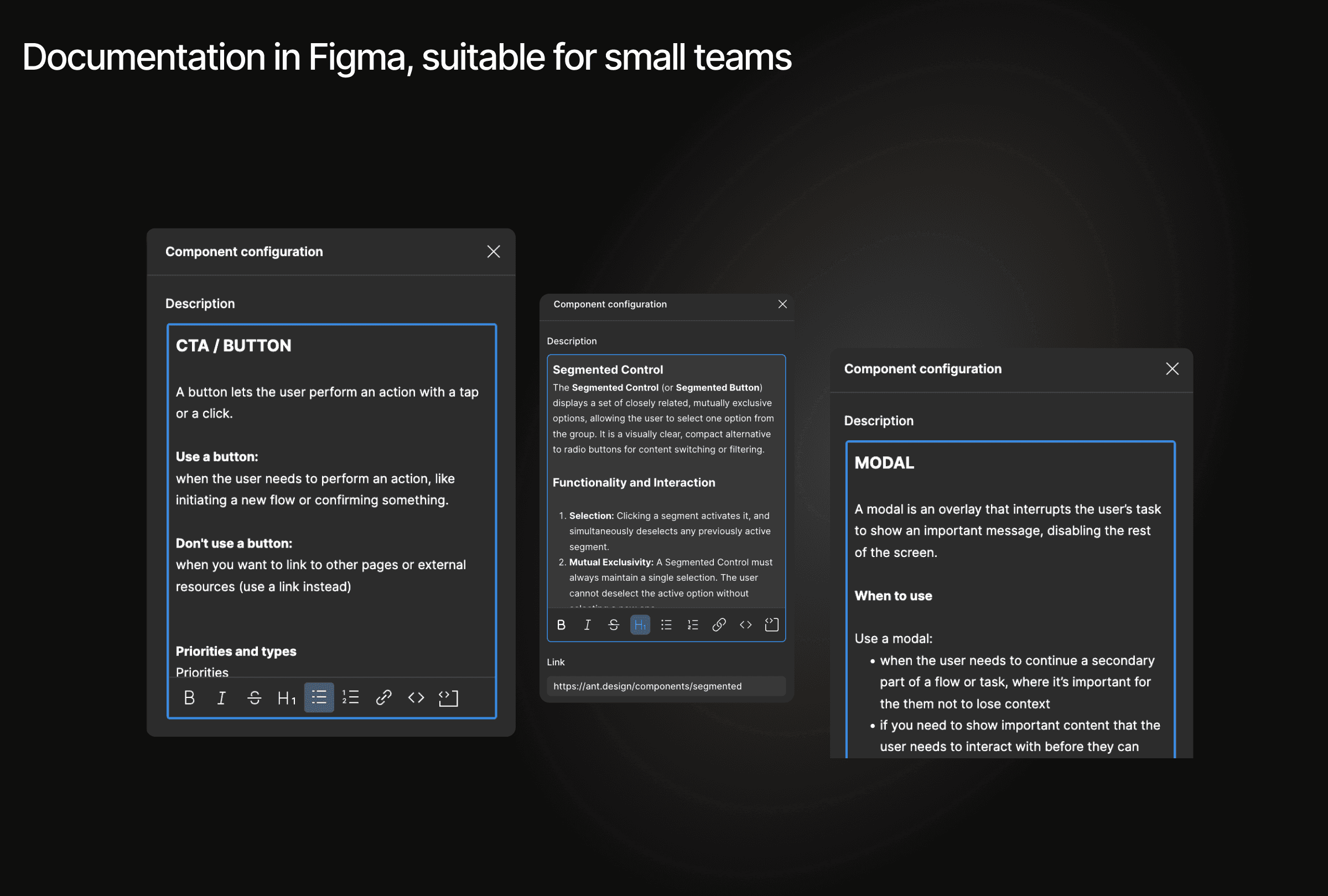The image size is (1328, 896).
Task: Add a link in CTA / BUTTON editor
Action: (x=383, y=697)
